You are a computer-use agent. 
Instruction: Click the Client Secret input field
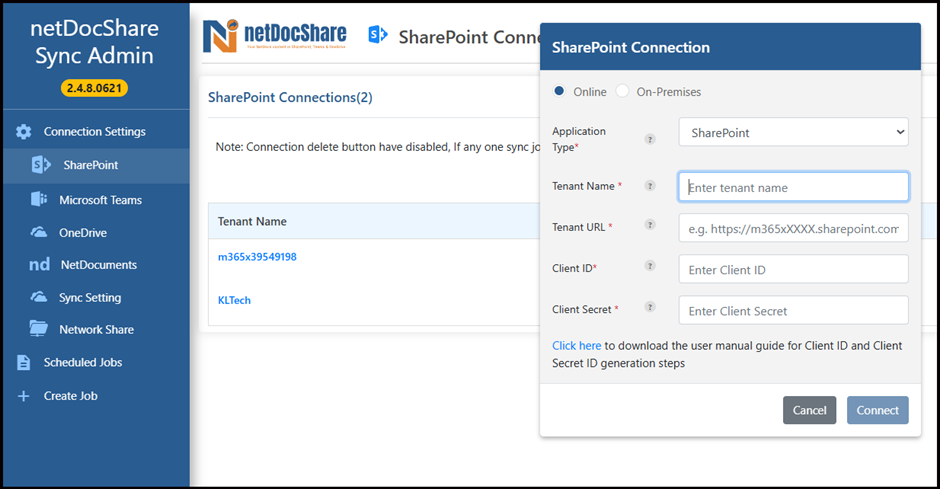coord(793,310)
